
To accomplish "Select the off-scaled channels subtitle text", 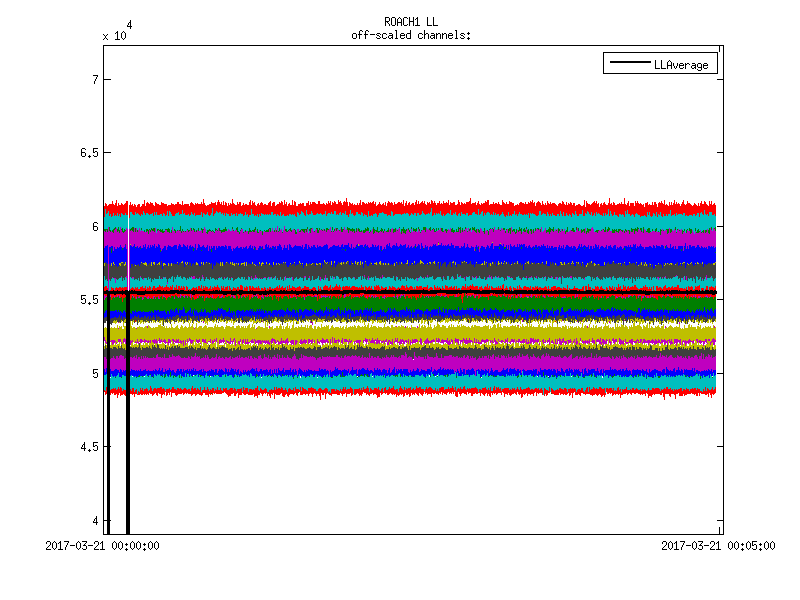I will tap(411, 35).
